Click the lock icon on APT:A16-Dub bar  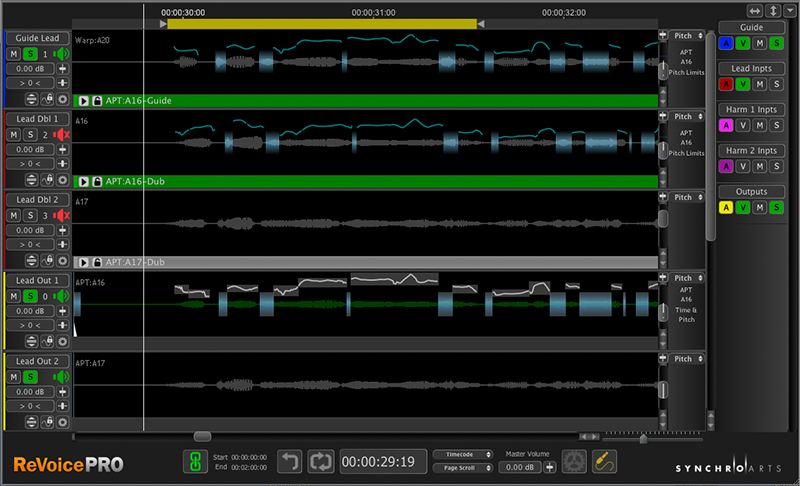click(96, 182)
